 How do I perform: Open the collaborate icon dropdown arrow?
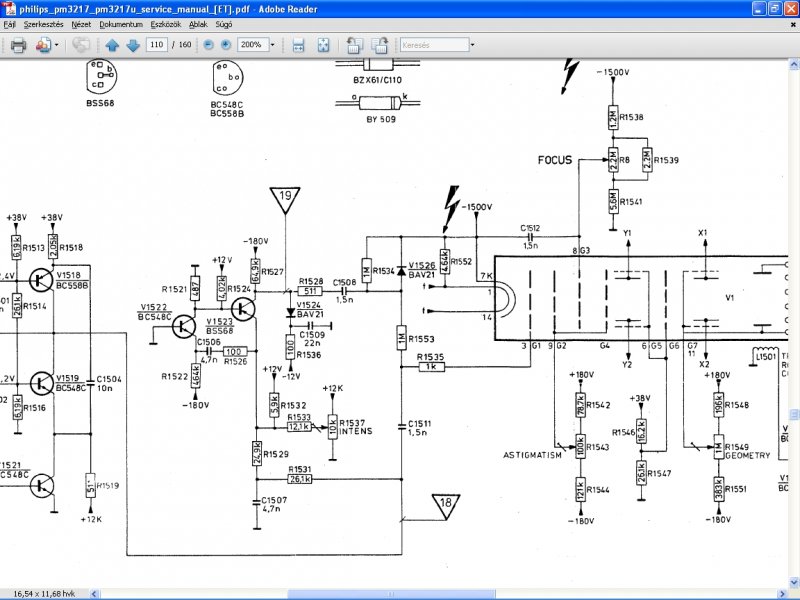(x=57, y=45)
